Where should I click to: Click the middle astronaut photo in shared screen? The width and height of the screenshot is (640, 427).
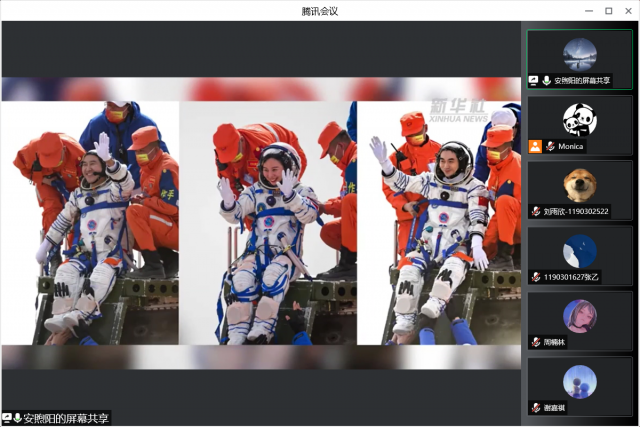(x=268, y=222)
